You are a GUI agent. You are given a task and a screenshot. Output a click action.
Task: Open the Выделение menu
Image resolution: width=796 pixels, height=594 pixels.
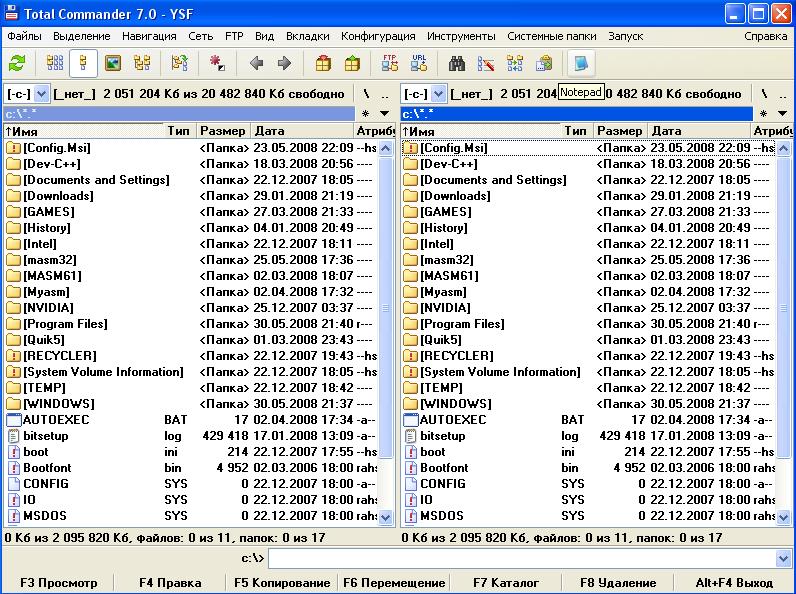pos(81,36)
